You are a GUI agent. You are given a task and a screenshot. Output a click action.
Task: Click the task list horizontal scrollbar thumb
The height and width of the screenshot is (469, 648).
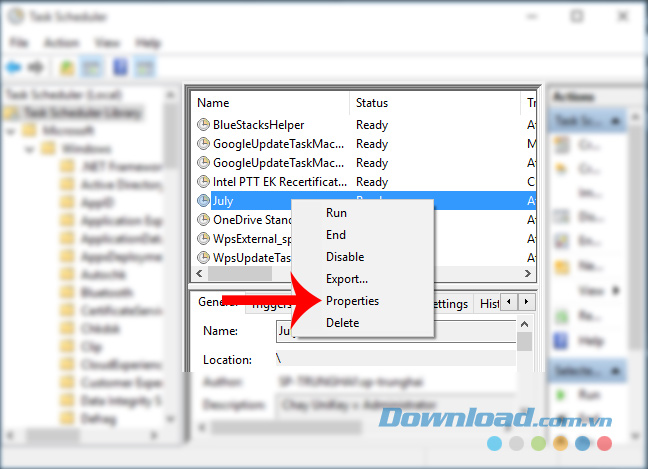[x=240, y=273]
